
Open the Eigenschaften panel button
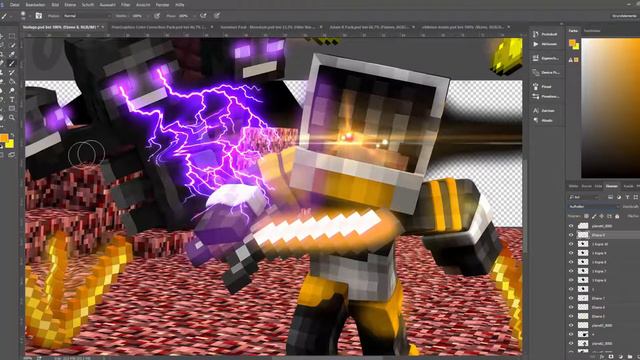(x=545, y=59)
